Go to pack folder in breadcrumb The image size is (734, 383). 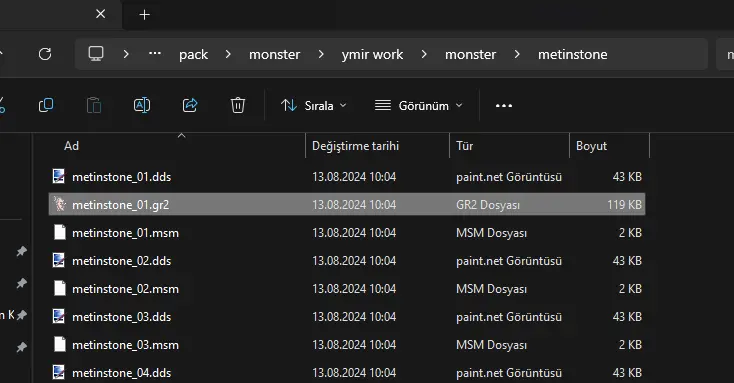point(193,55)
